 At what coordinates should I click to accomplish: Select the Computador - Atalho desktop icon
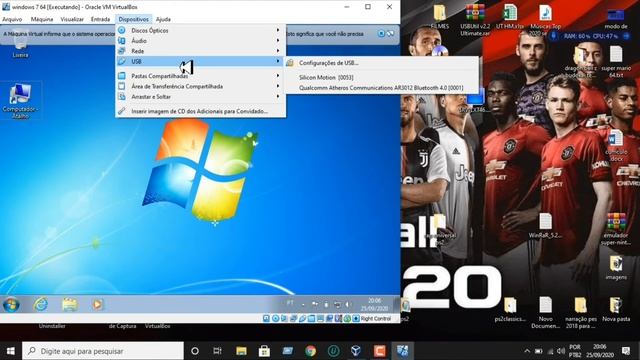click(x=20, y=101)
